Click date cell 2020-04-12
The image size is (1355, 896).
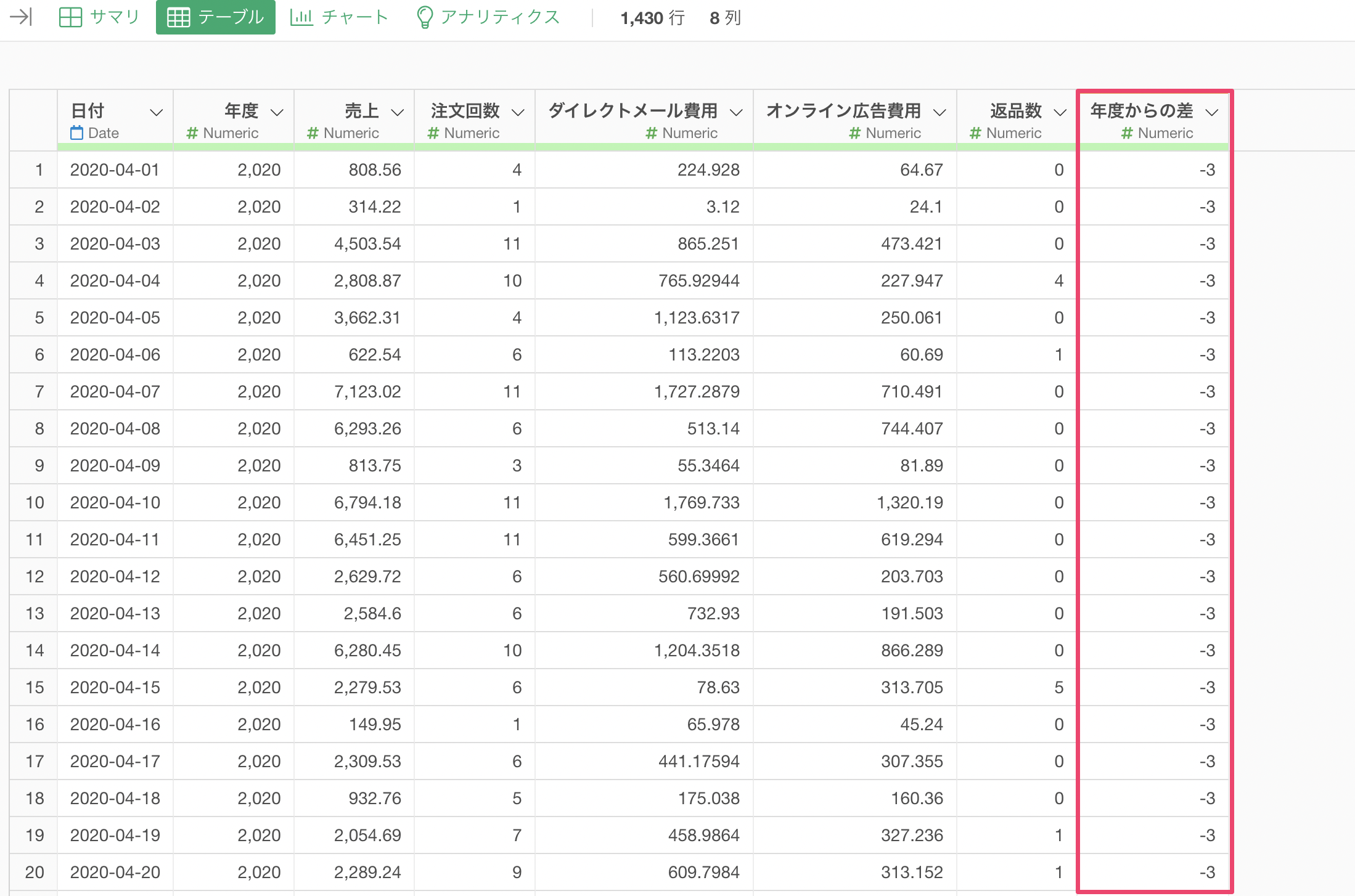point(115,576)
